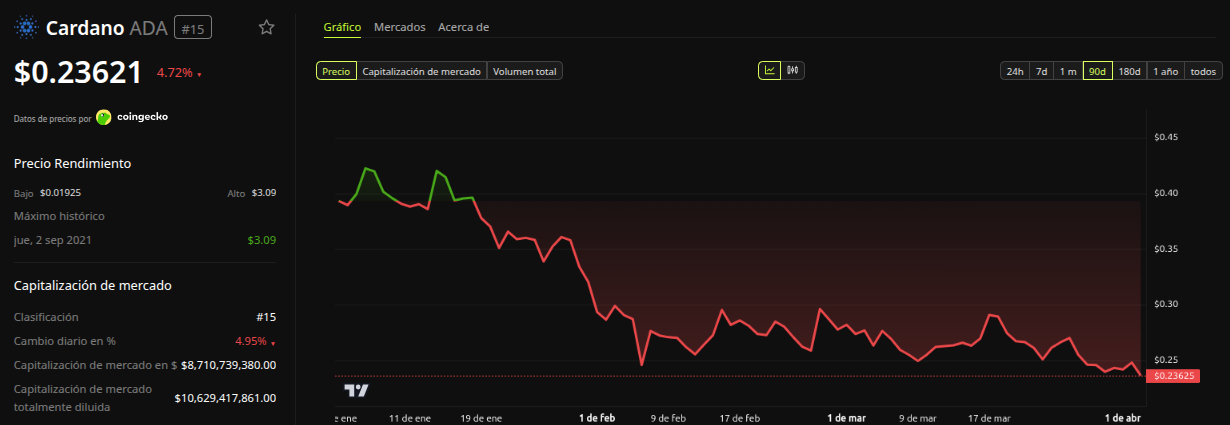Set chart range to 7d
Image resolution: width=1230 pixels, height=425 pixels.
pos(1041,71)
